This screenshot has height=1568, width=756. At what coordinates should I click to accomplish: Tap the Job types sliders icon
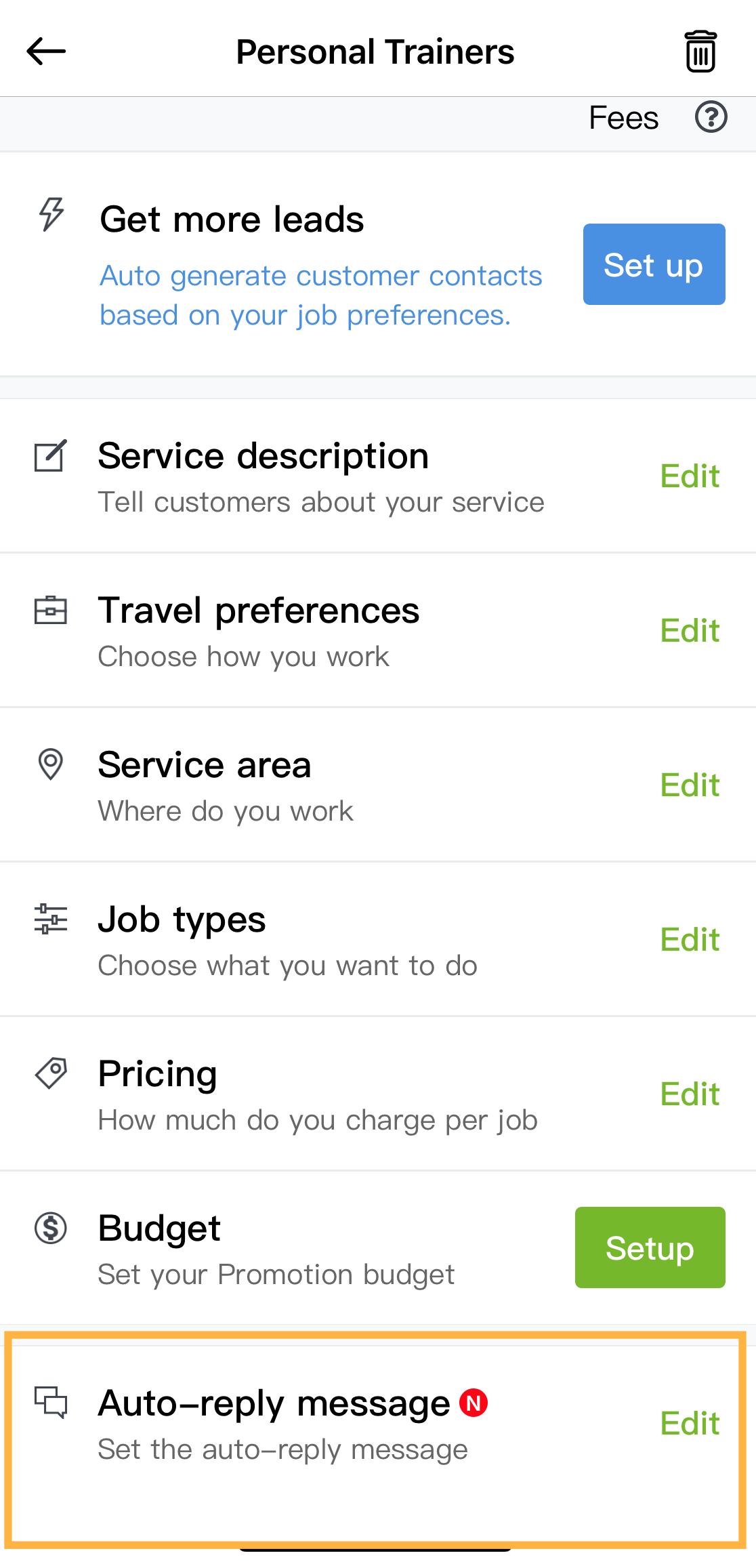(51, 919)
